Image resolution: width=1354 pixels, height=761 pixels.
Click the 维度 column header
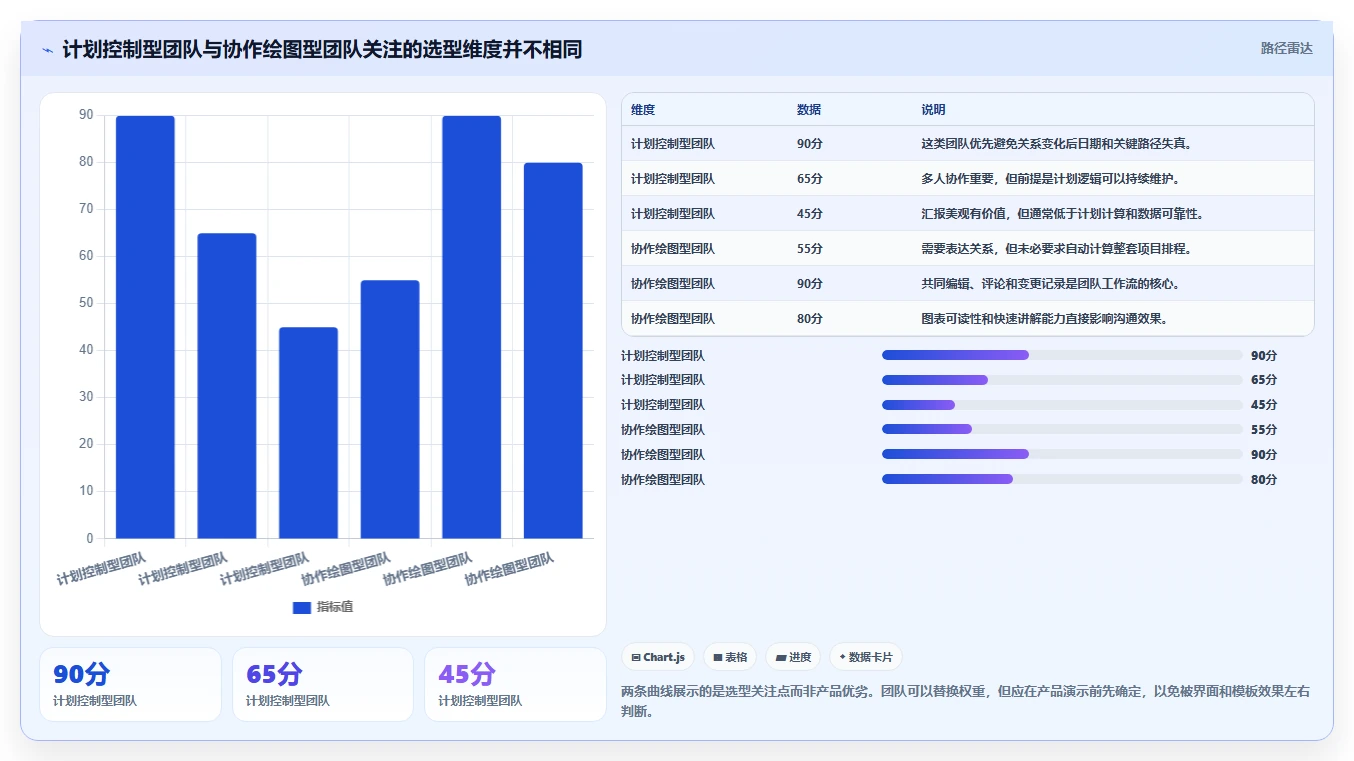tap(643, 110)
